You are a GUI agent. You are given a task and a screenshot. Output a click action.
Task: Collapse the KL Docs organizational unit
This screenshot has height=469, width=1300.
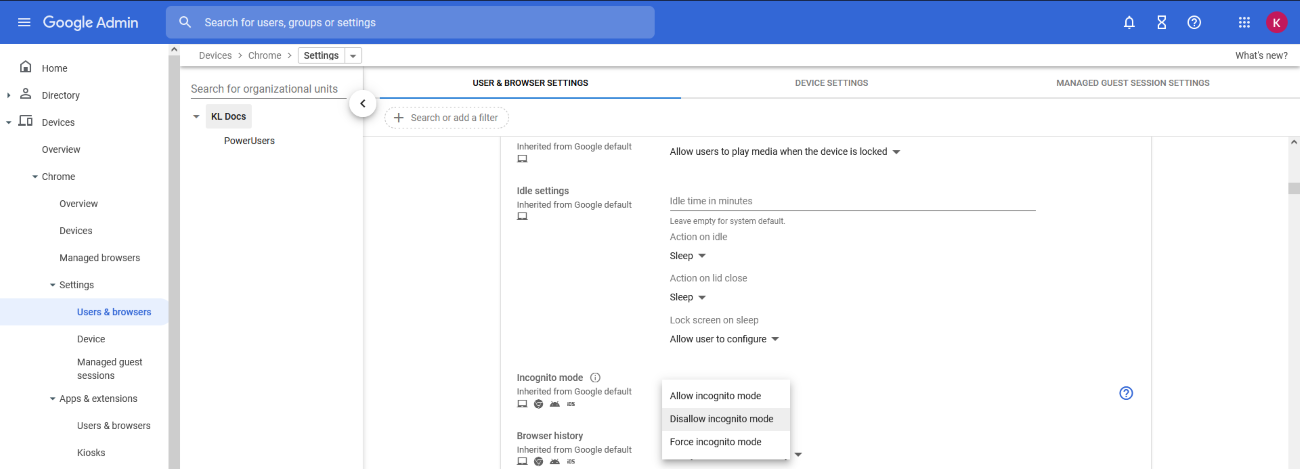click(197, 117)
